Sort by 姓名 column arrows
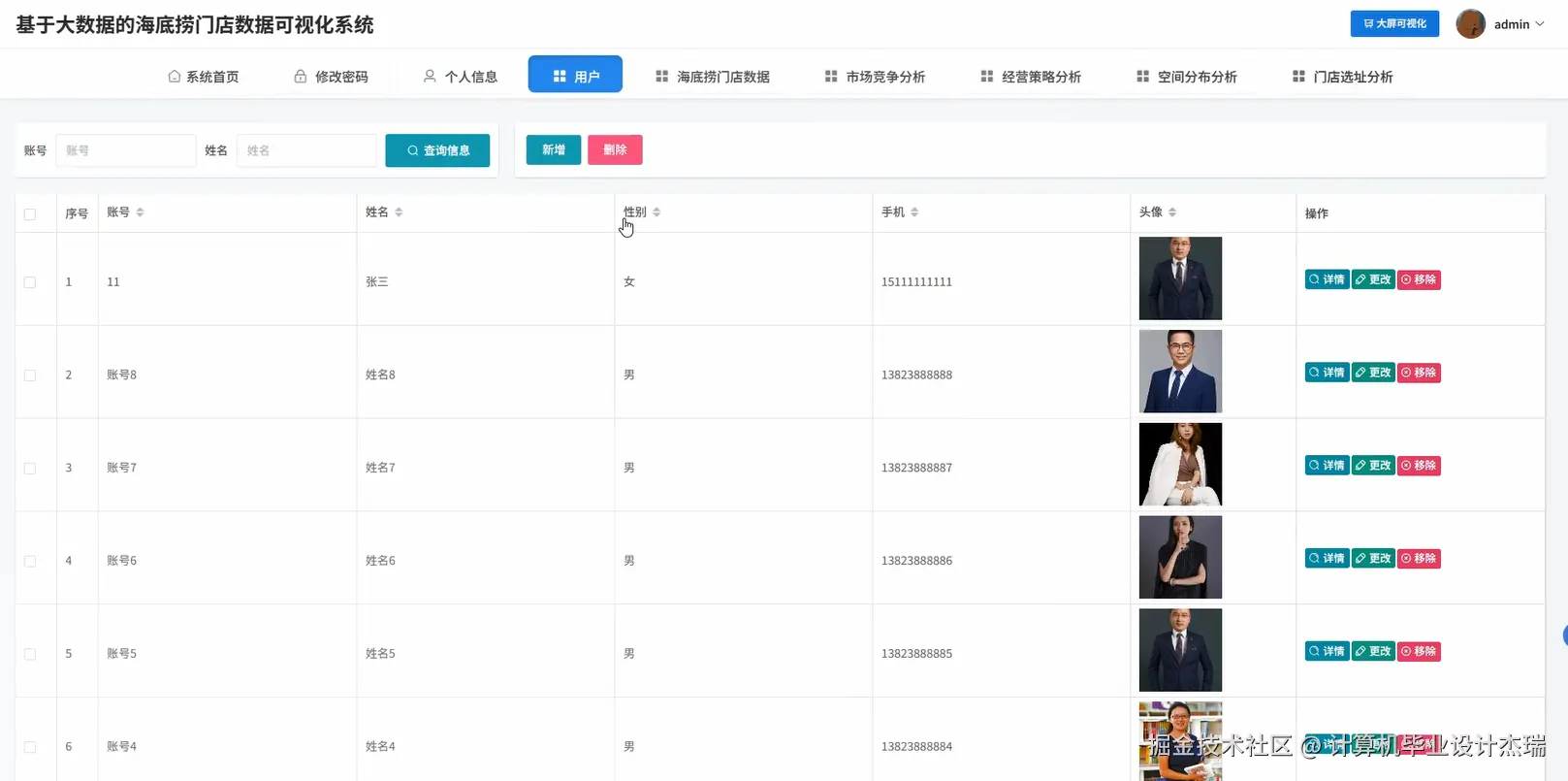The image size is (1568, 781). point(399,212)
